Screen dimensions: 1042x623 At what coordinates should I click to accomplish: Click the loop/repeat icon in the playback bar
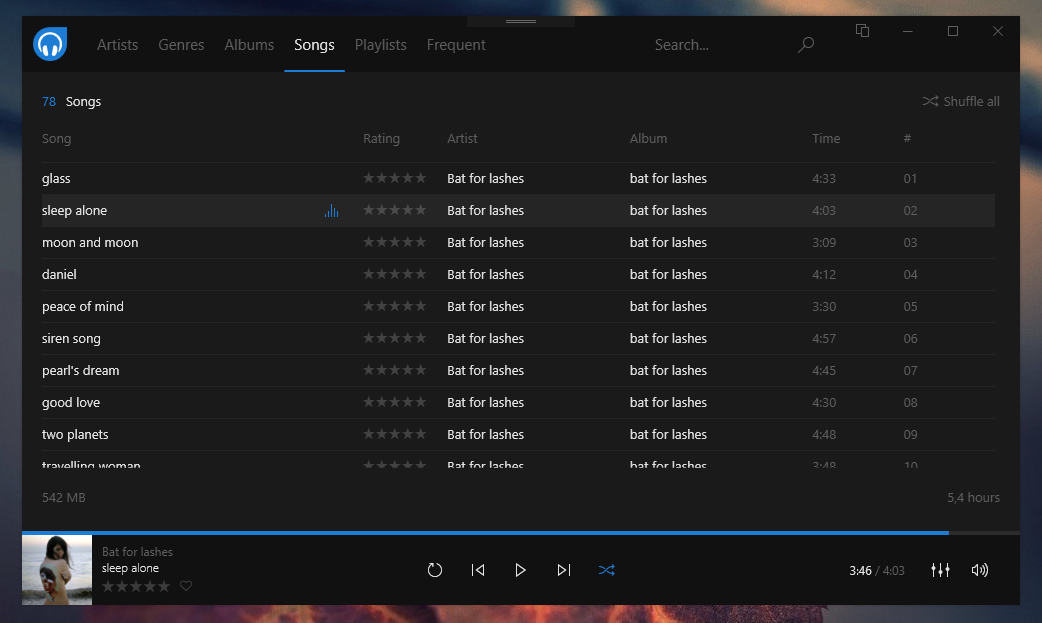435,570
